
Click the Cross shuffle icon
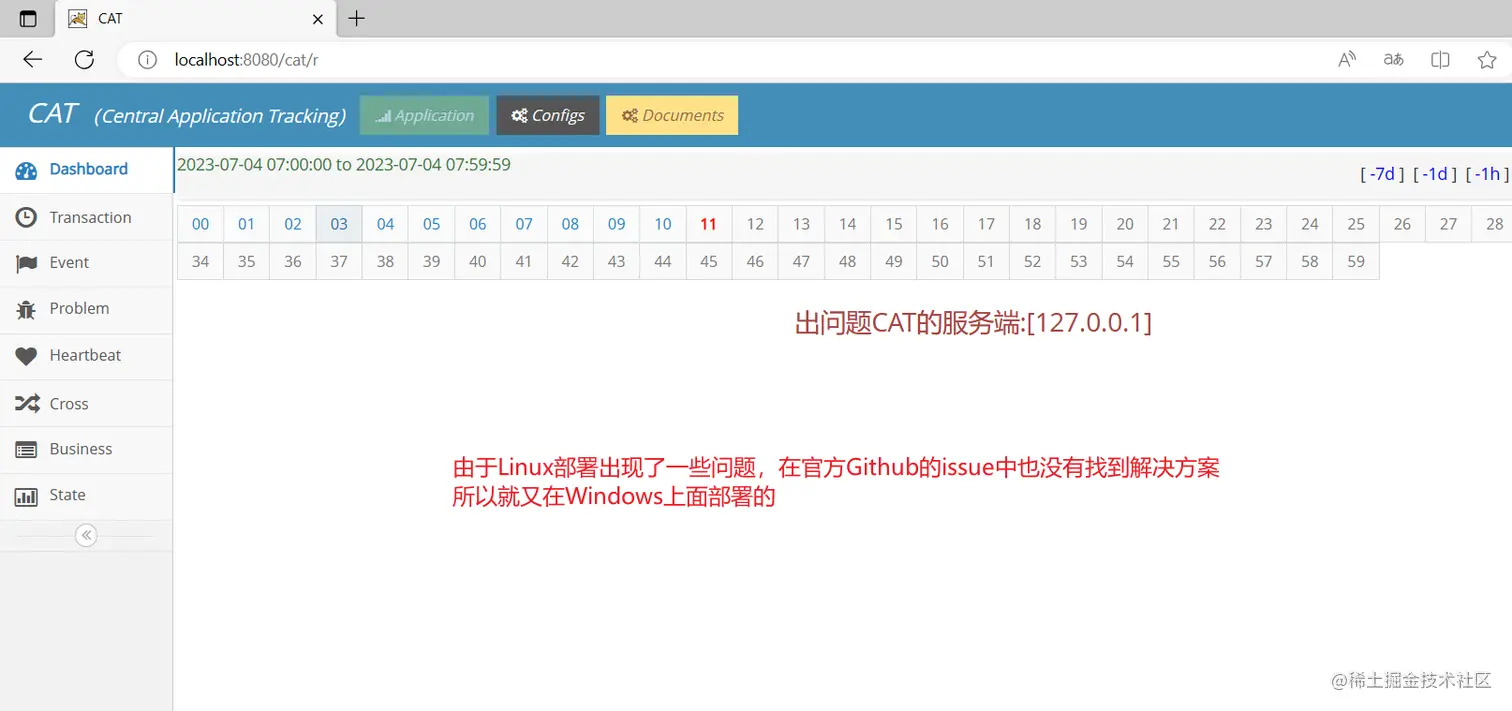click(26, 404)
